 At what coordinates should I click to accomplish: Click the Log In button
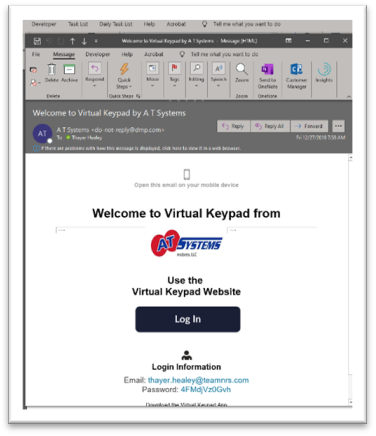[188, 319]
